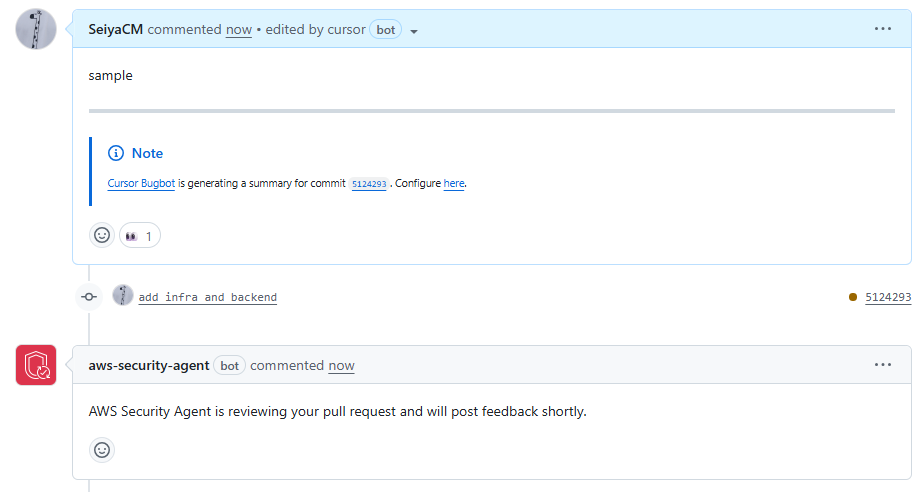The height and width of the screenshot is (492, 918).
Task: Toggle the eyes reaction with count 1
Action: coord(140,235)
